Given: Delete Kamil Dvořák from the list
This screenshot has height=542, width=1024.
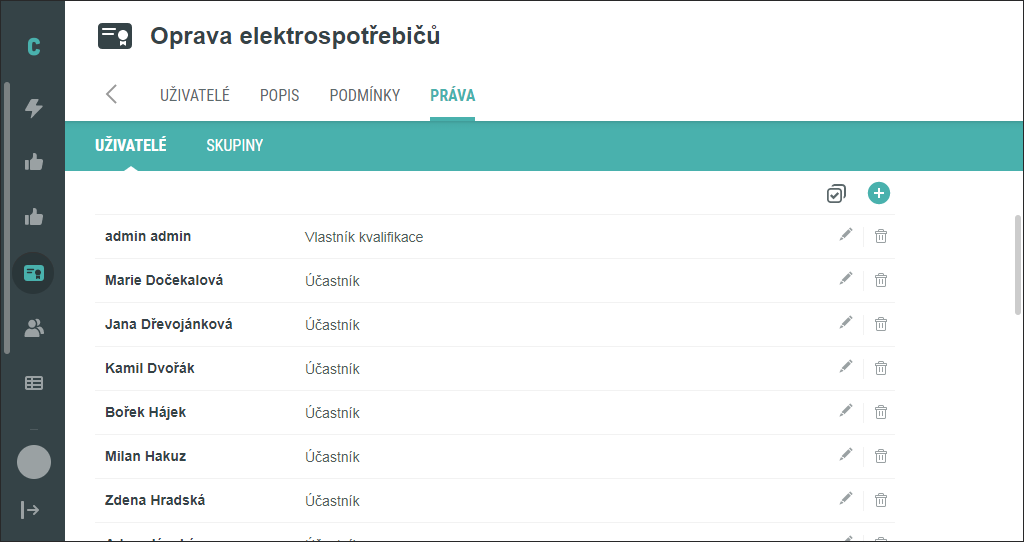Looking at the screenshot, I should click(881, 368).
